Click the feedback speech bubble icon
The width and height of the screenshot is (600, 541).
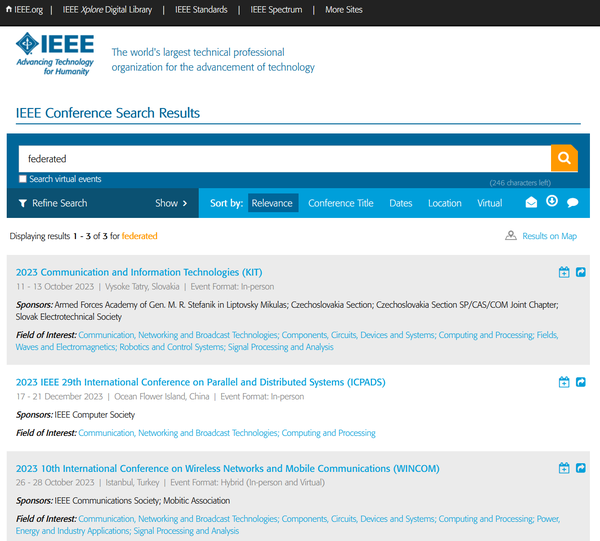point(572,202)
